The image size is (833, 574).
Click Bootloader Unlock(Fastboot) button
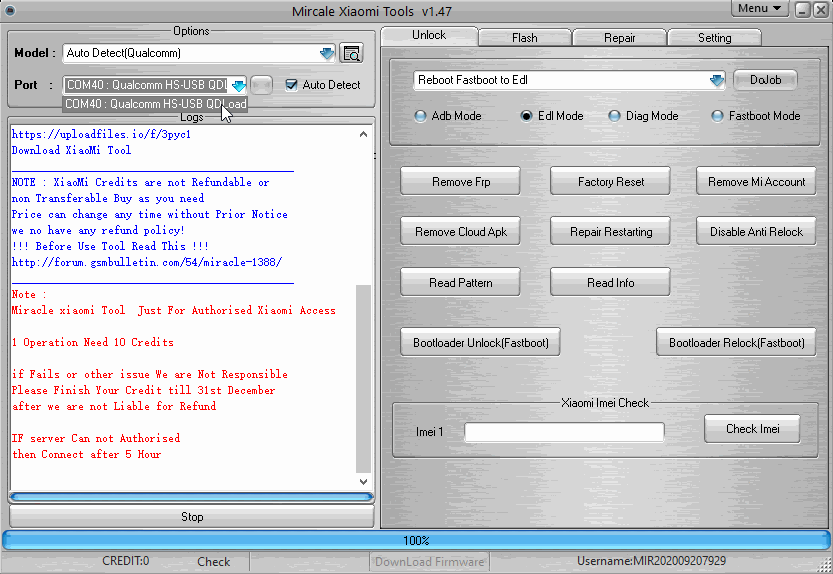click(x=481, y=343)
